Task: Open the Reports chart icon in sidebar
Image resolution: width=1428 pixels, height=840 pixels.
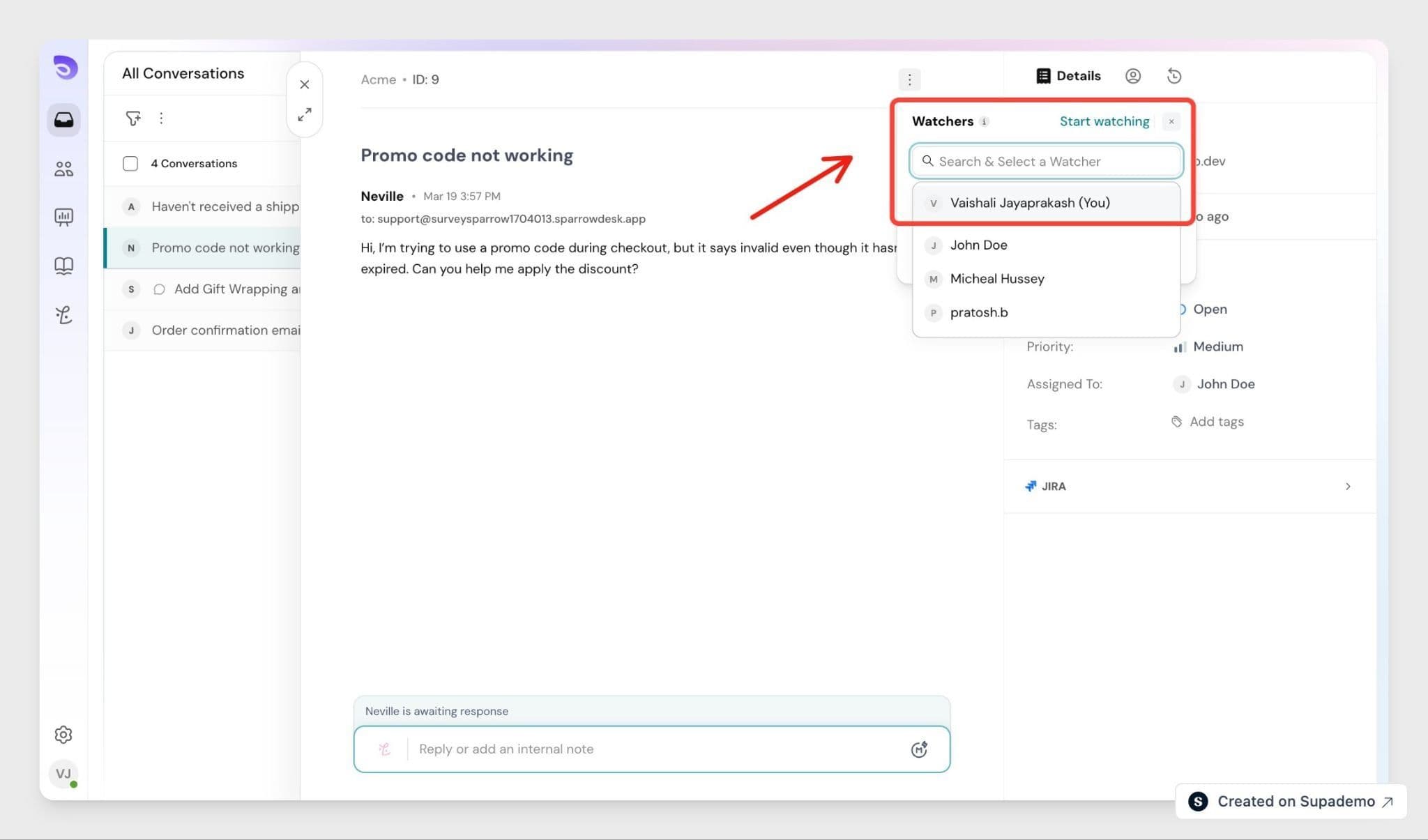Action: pyautogui.click(x=63, y=217)
